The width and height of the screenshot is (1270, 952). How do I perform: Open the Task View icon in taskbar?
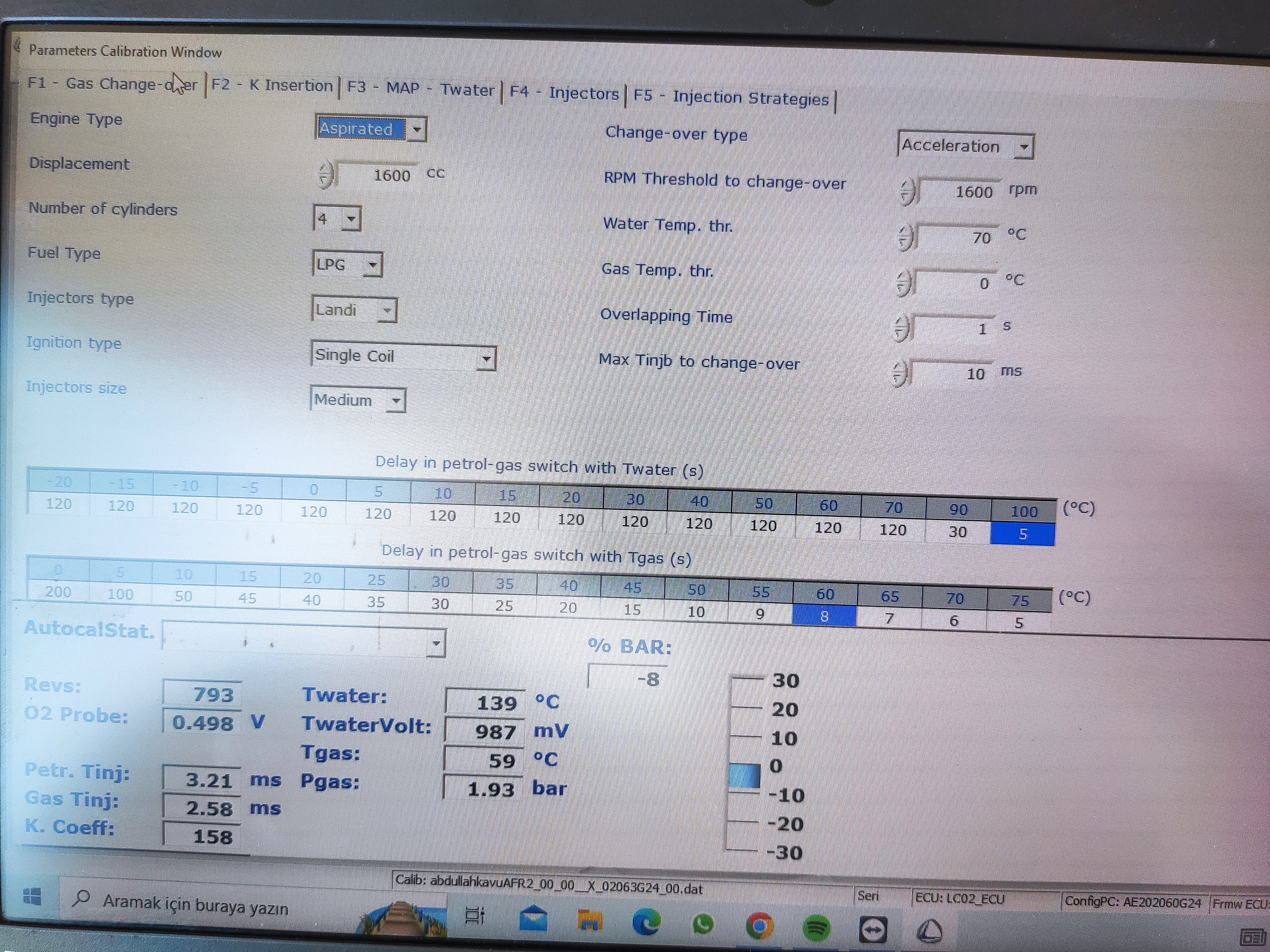coord(475,915)
